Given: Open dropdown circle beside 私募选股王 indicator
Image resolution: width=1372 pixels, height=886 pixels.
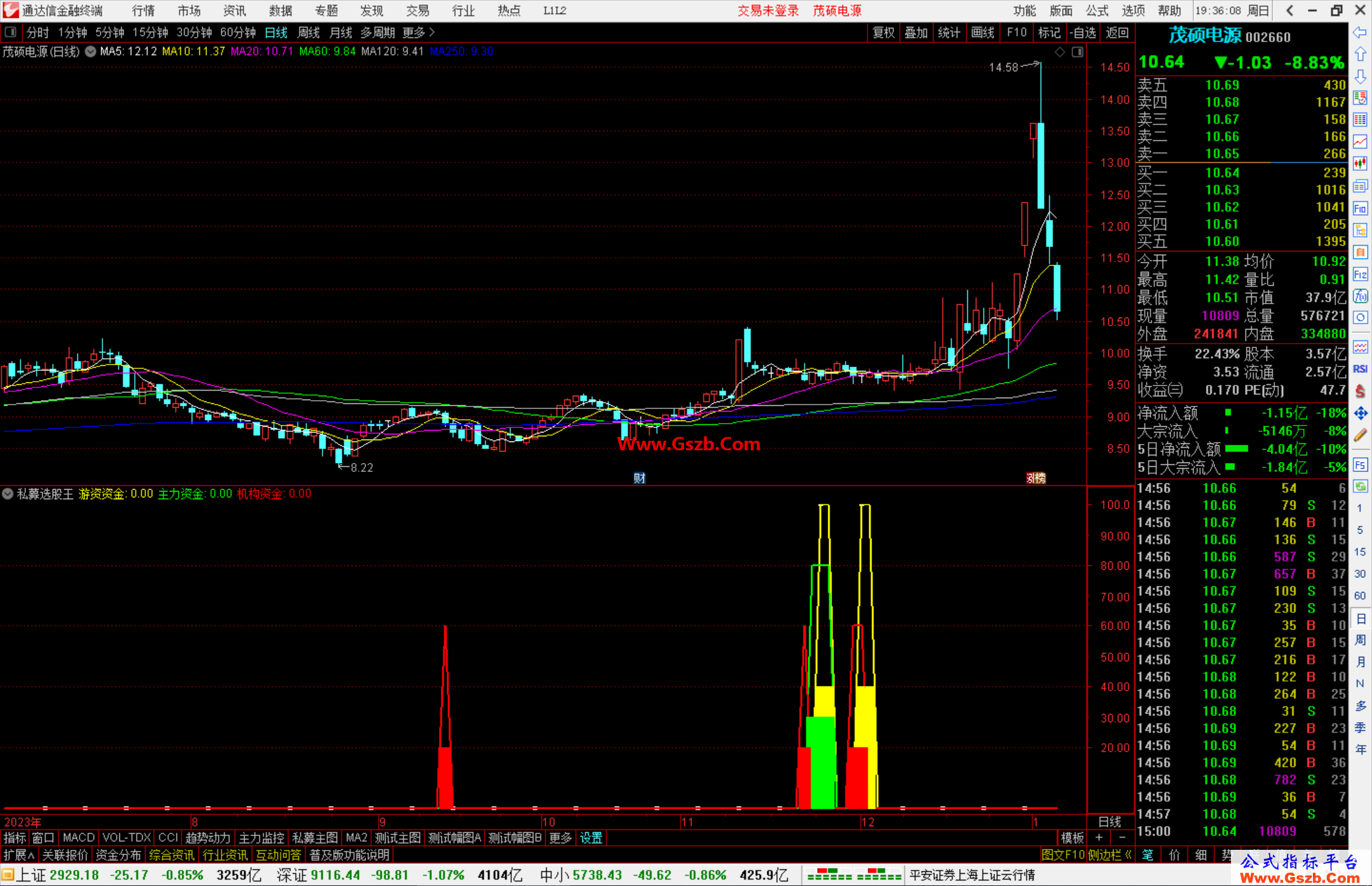Looking at the screenshot, I should (x=8, y=493).
